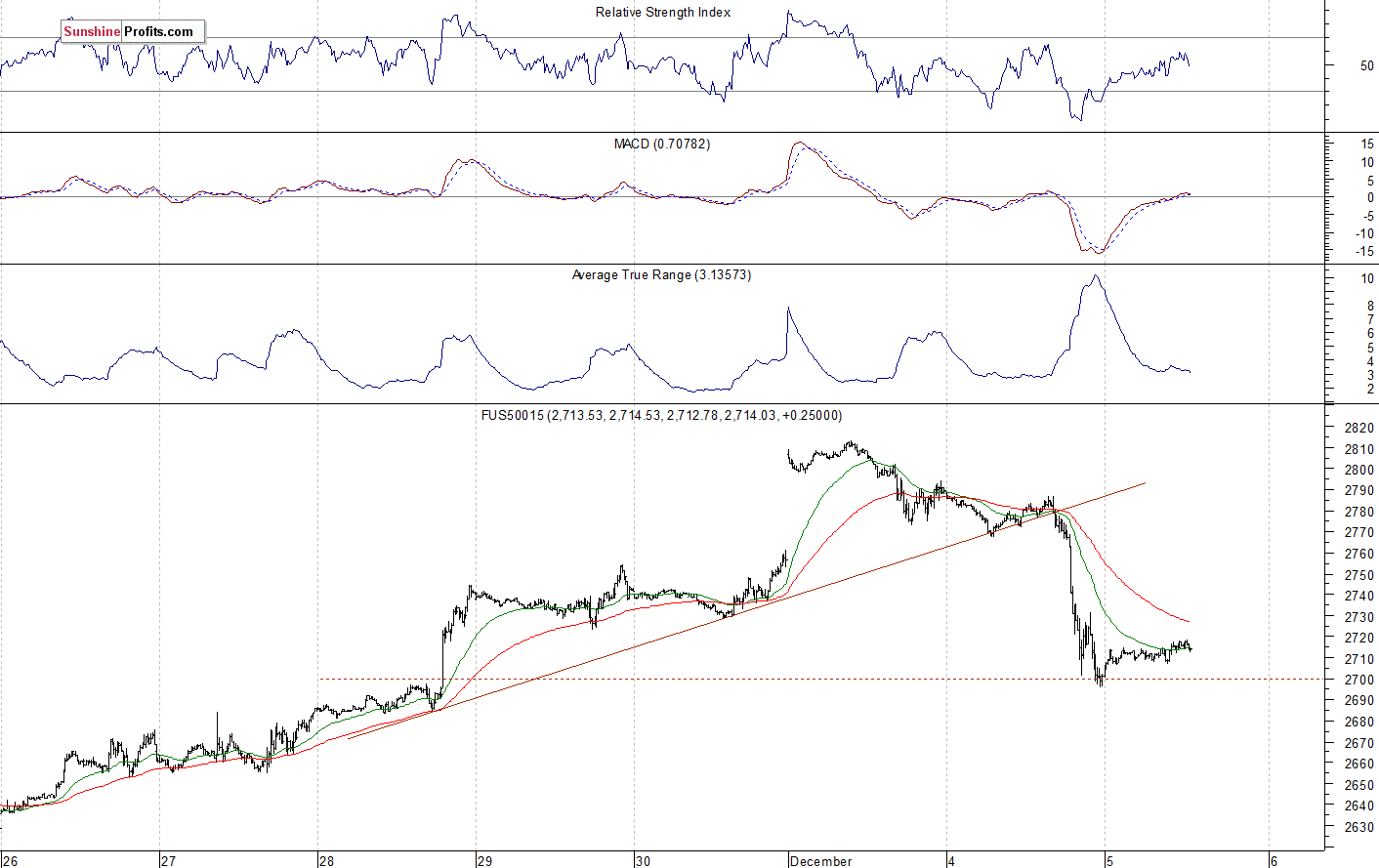1379x868 pixels.
Task: Click the price axis value 2800
Action: 1358,470
